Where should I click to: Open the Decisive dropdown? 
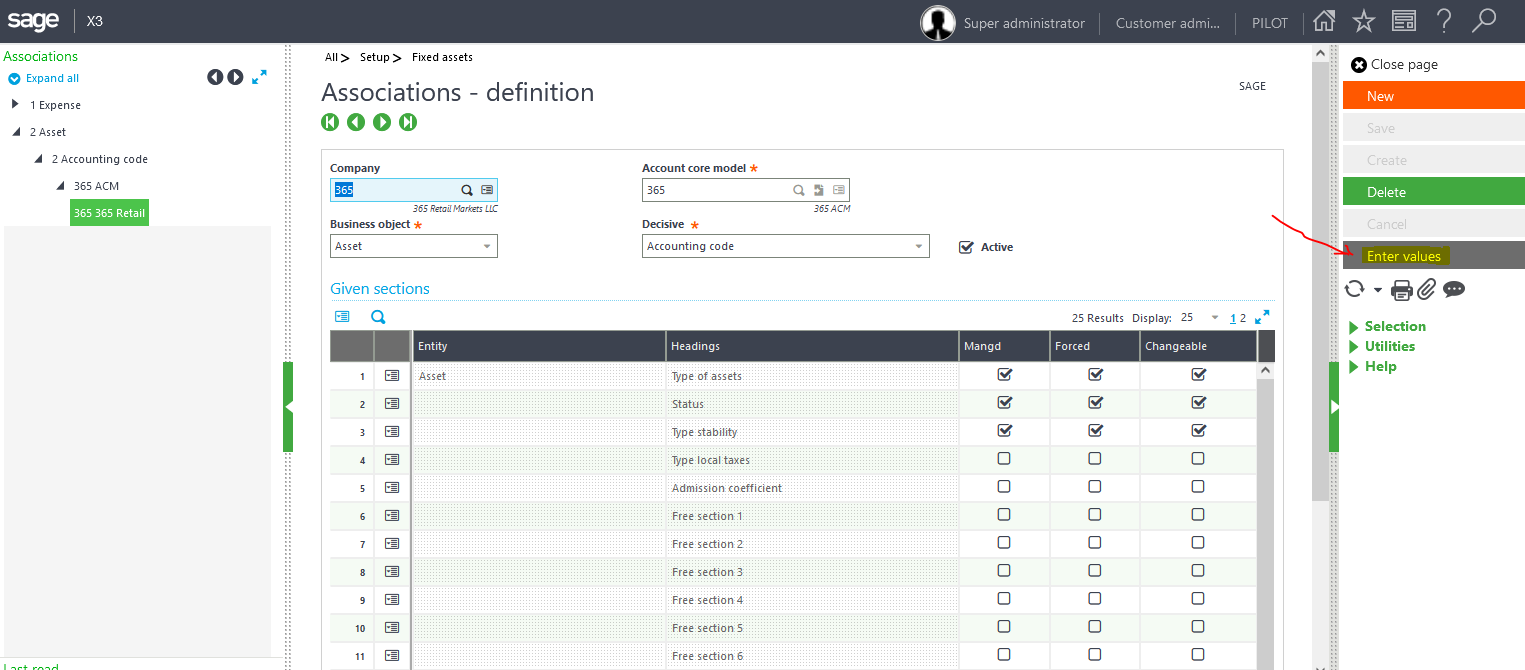tap(916, 245)
